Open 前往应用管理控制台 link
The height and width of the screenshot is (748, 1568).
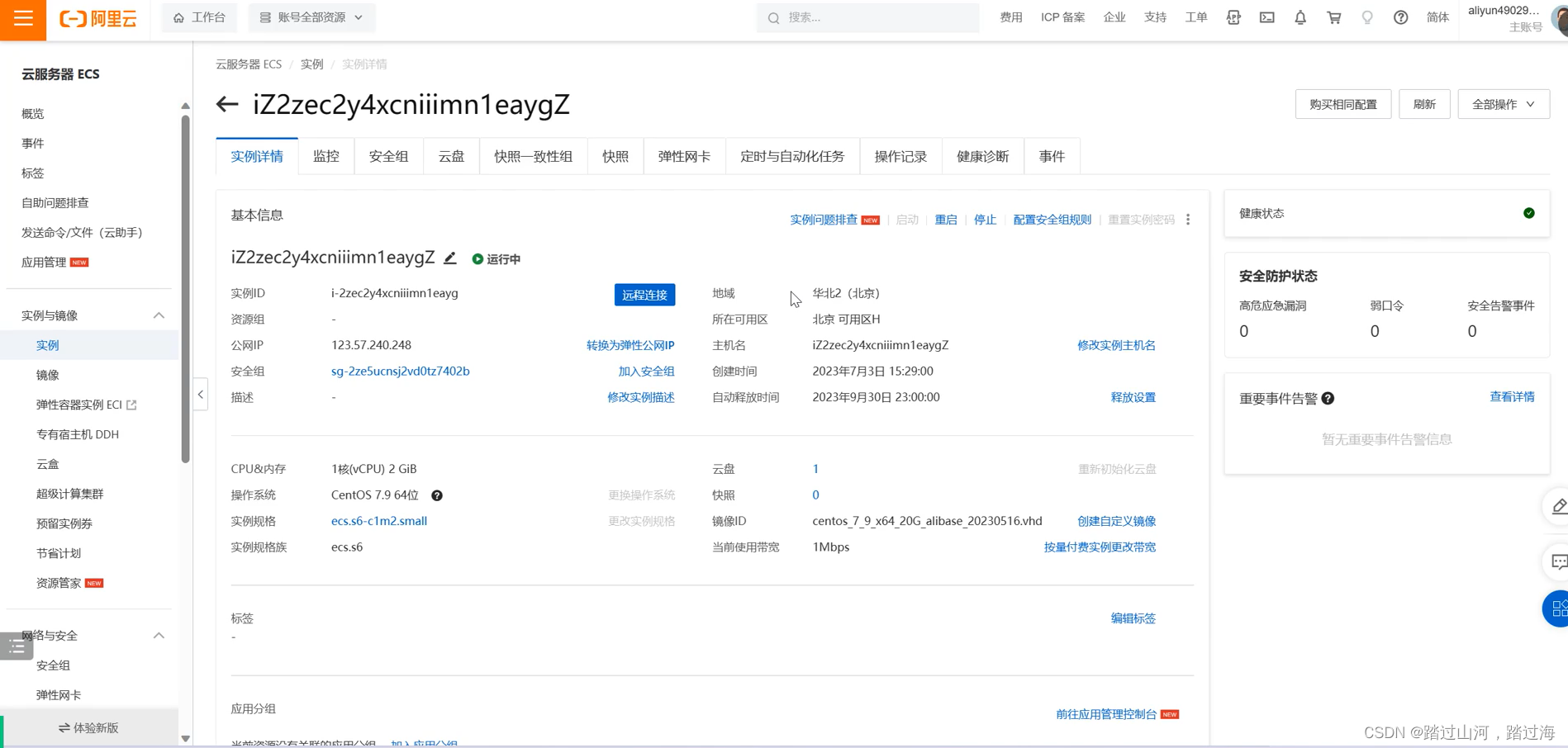pyautogui.click(x=1106, y=714)
